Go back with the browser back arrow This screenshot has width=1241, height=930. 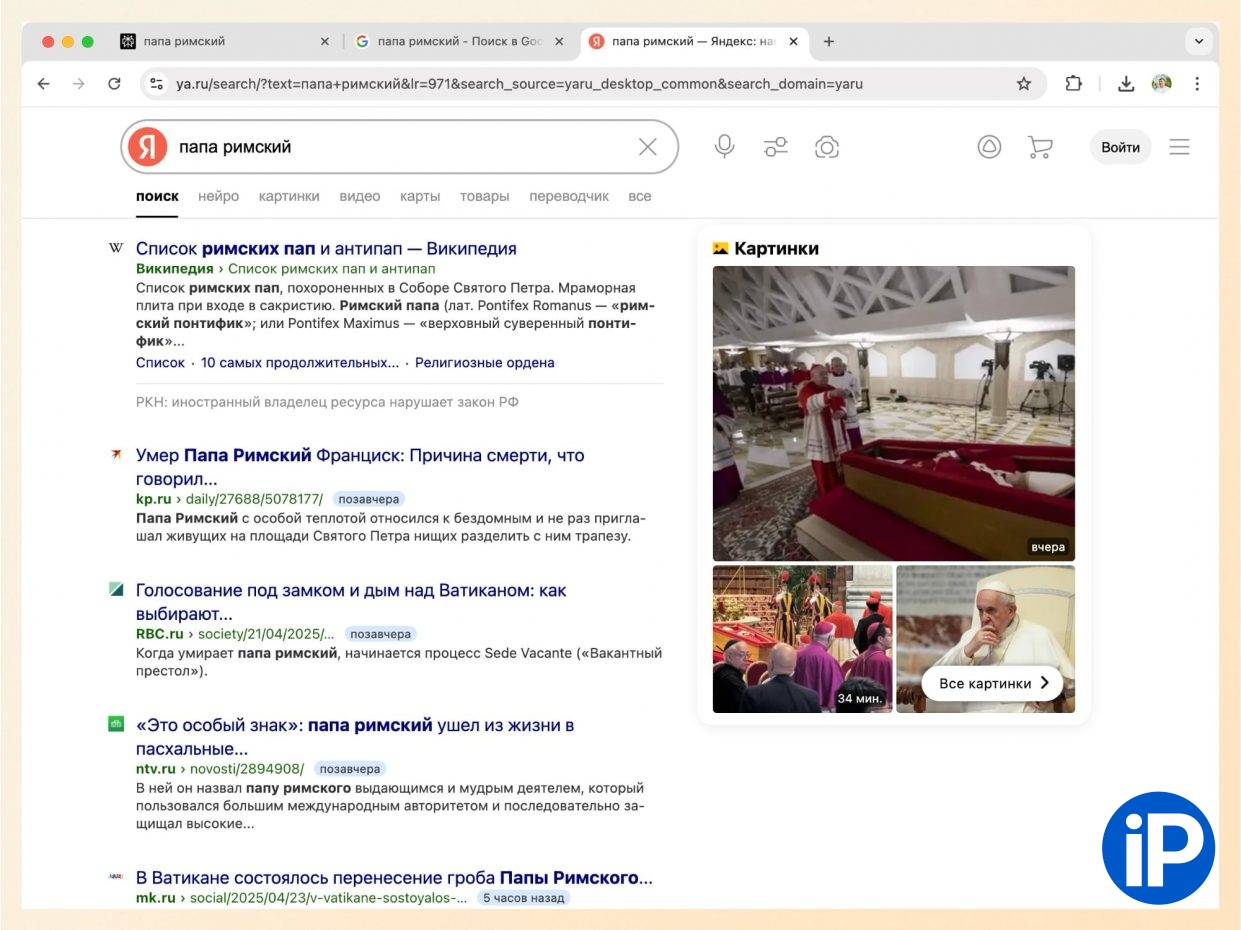click(43, 84)
